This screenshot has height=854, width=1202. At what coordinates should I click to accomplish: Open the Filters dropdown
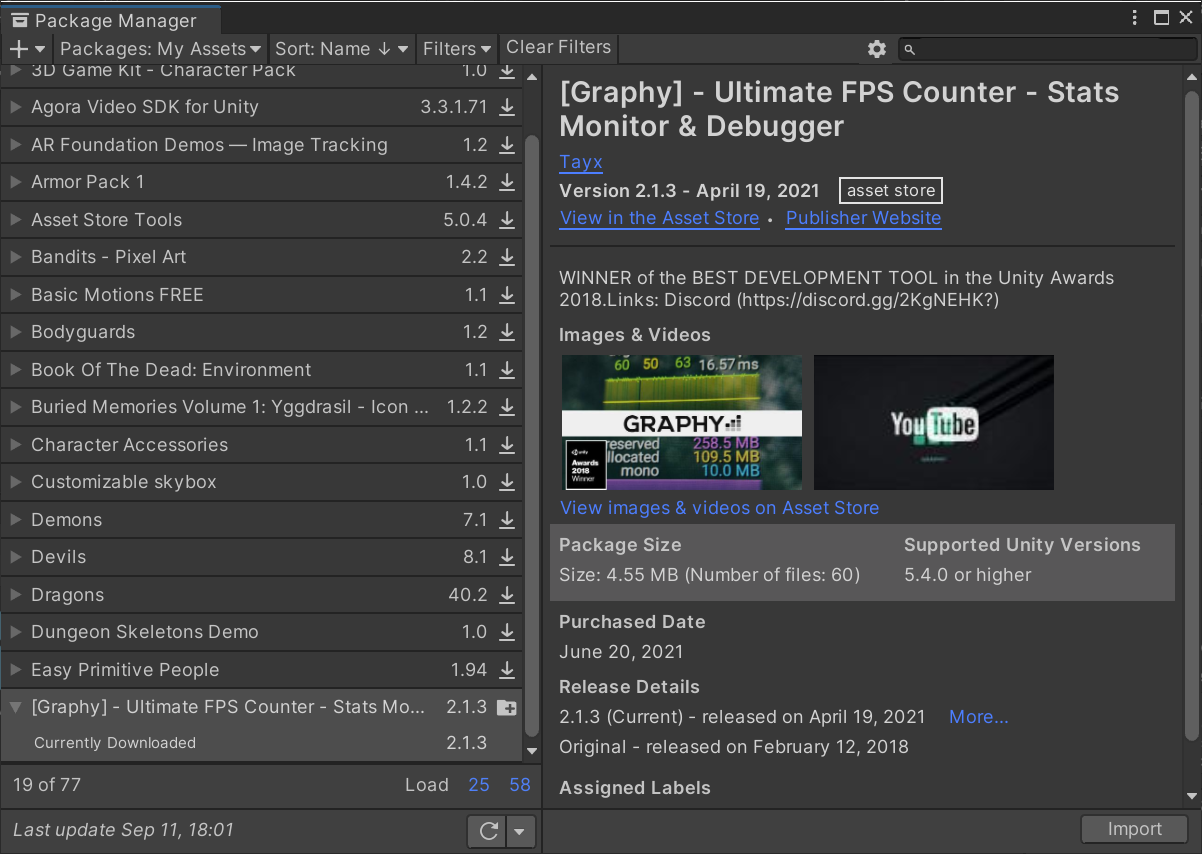(457, 48)
